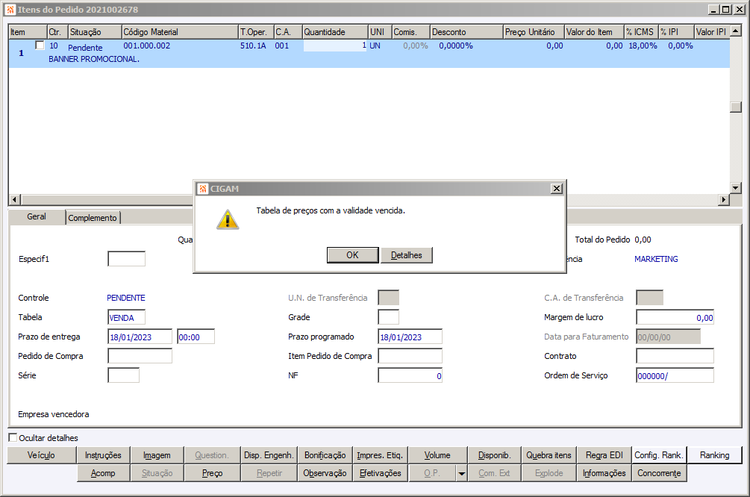Viewport: 750px width, 497px height.
Task: Click the Código Material column header
Action: (179, 32)
